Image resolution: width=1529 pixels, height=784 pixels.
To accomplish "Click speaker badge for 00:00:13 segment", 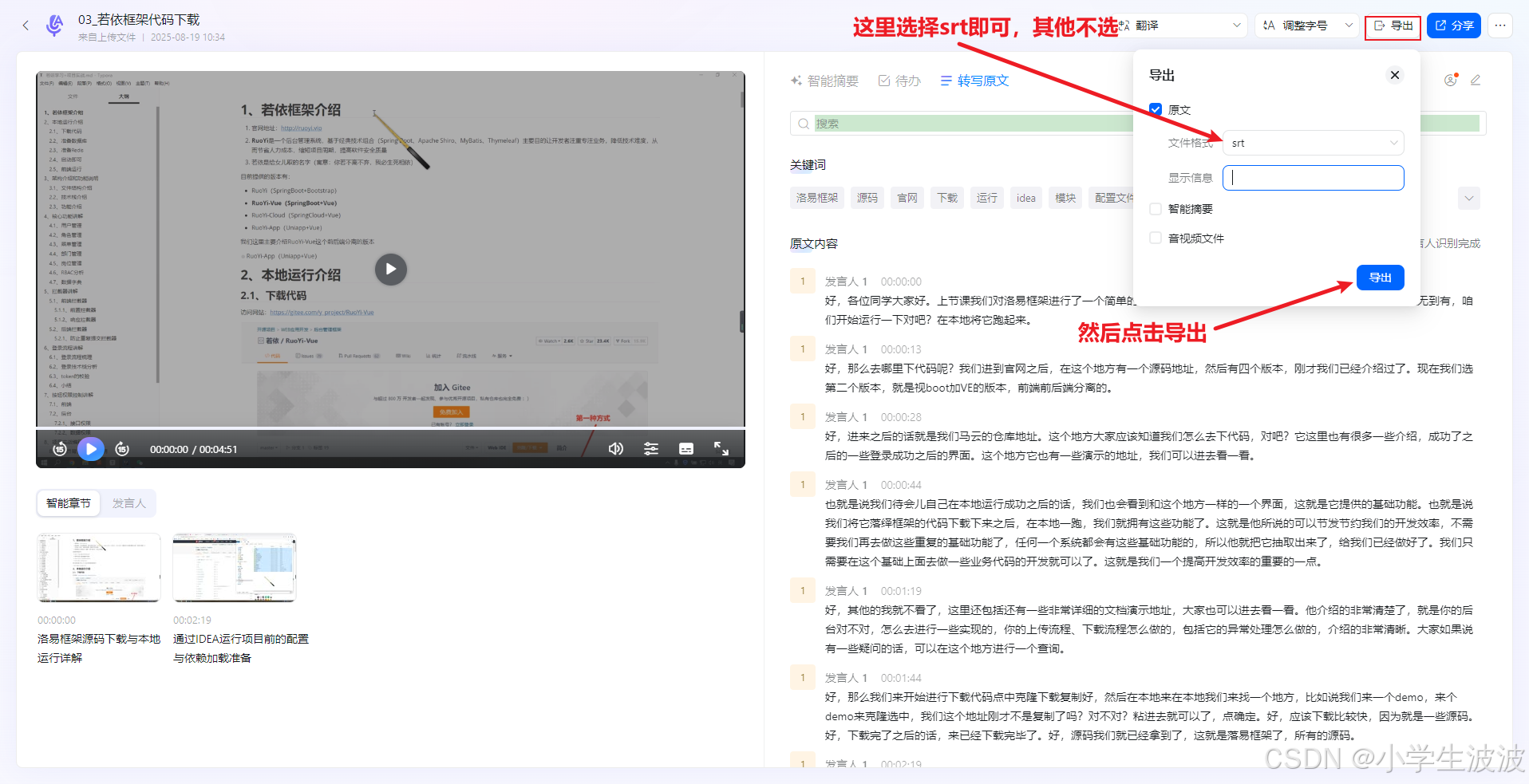I will [x=803, y=349].
